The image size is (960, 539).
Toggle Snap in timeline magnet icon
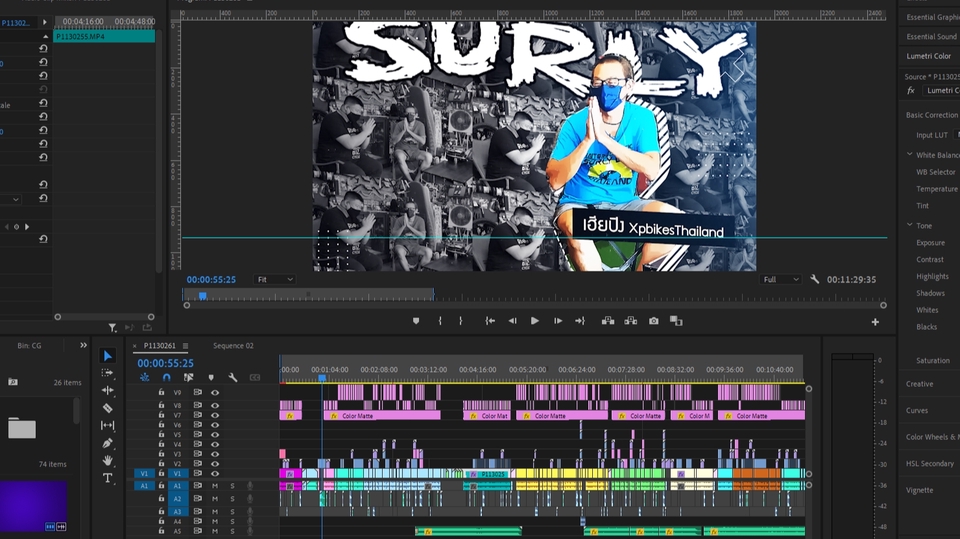(x=167, y=377)
